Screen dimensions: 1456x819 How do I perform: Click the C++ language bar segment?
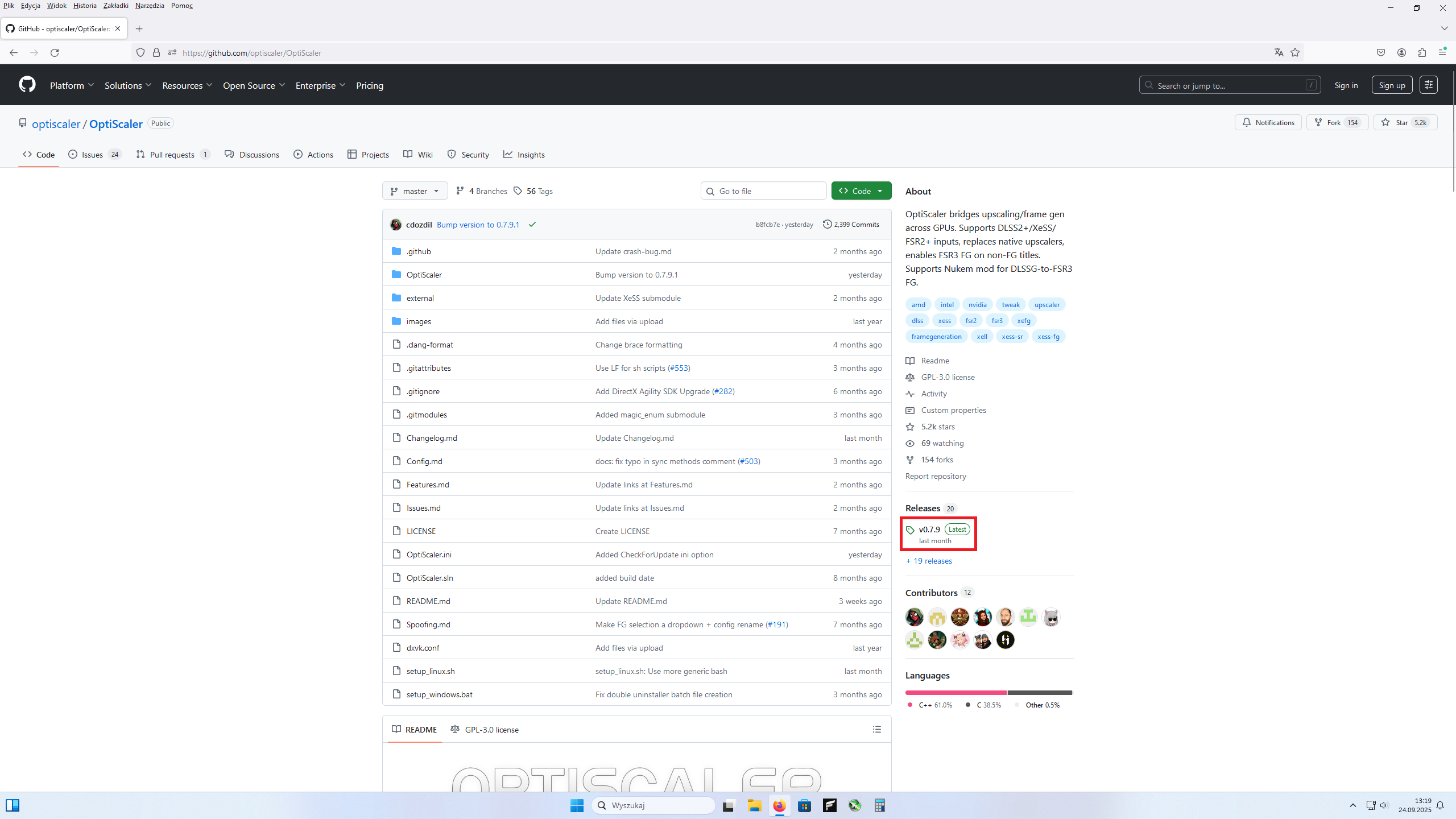click(955, 693)
